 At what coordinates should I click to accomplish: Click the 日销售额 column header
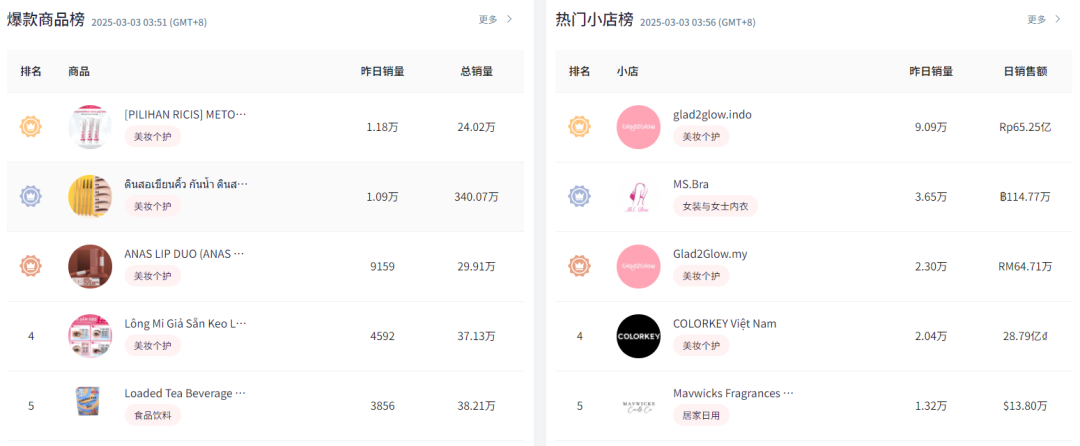coord(1026,71)
